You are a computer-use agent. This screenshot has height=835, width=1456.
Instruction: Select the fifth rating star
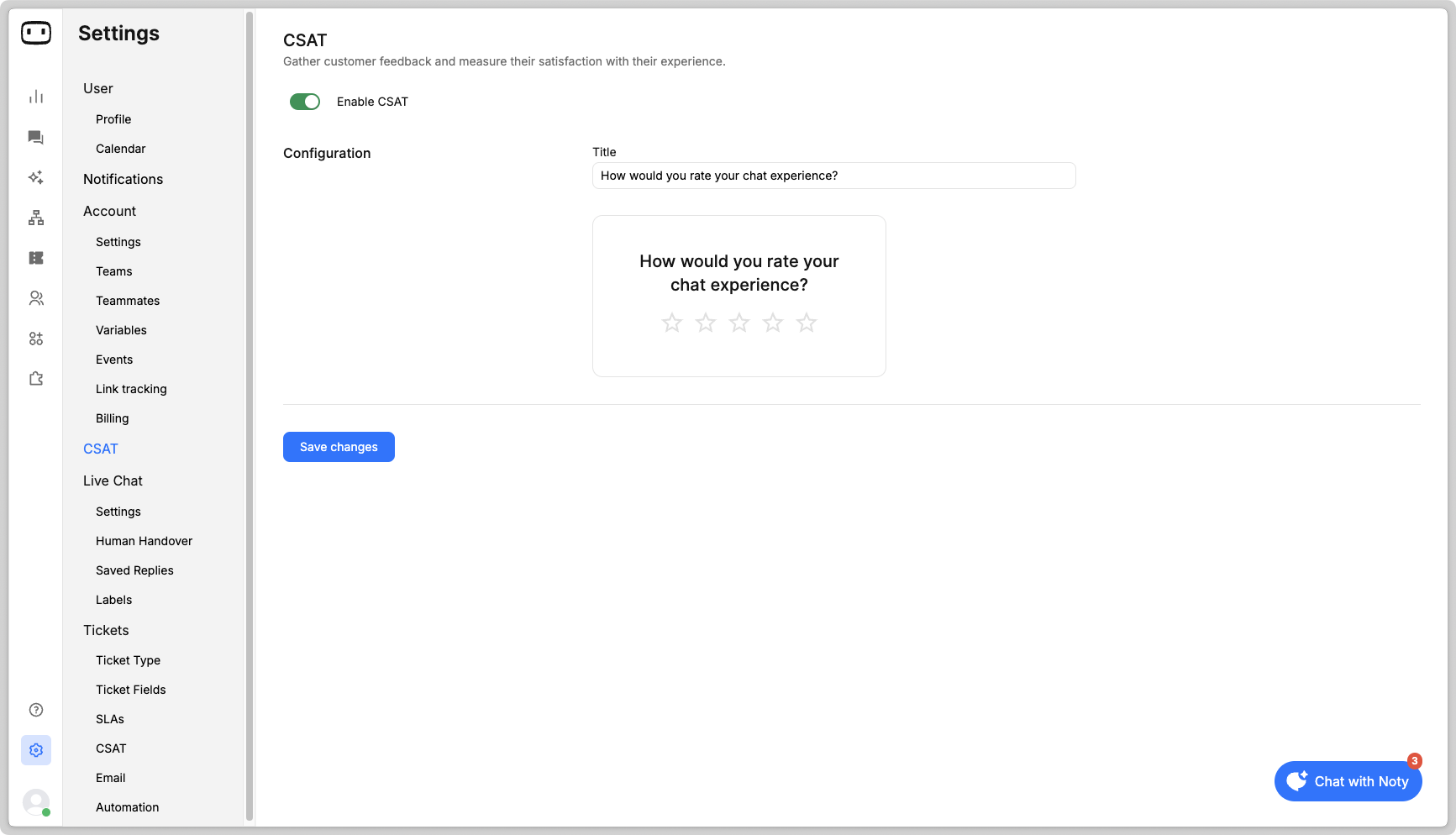click(807, 323)
